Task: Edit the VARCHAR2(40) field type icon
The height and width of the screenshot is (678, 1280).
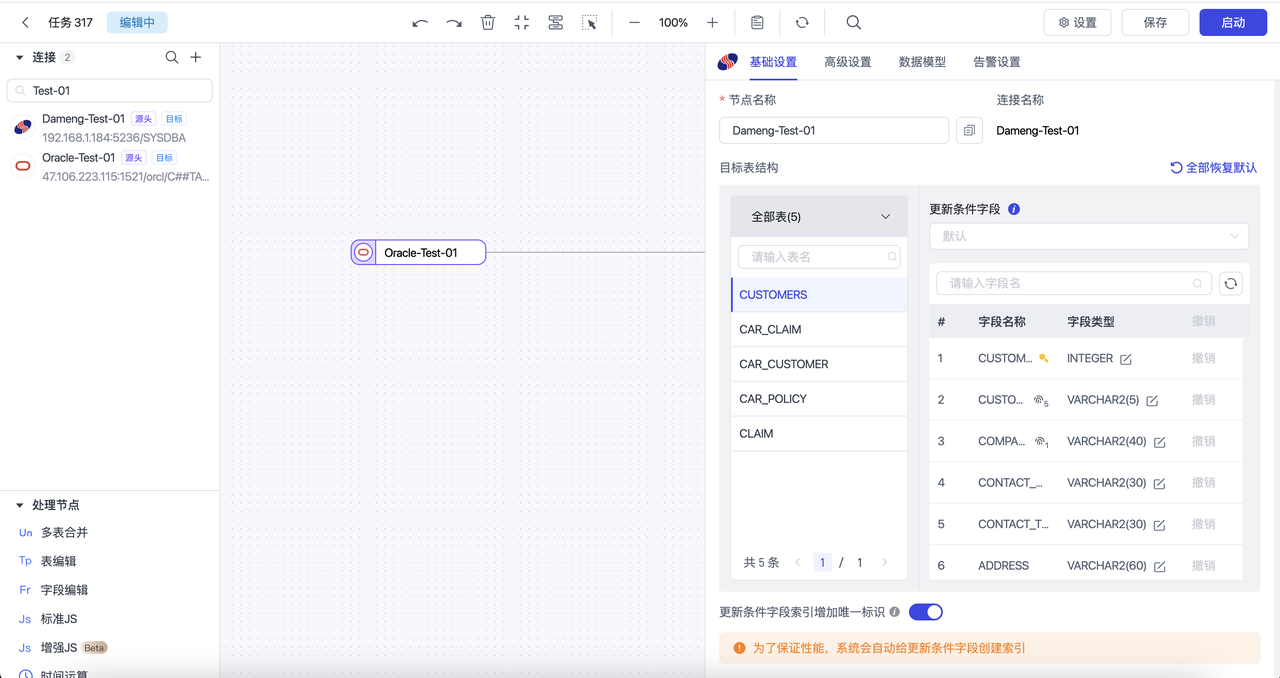Action: click(1160, 442)
